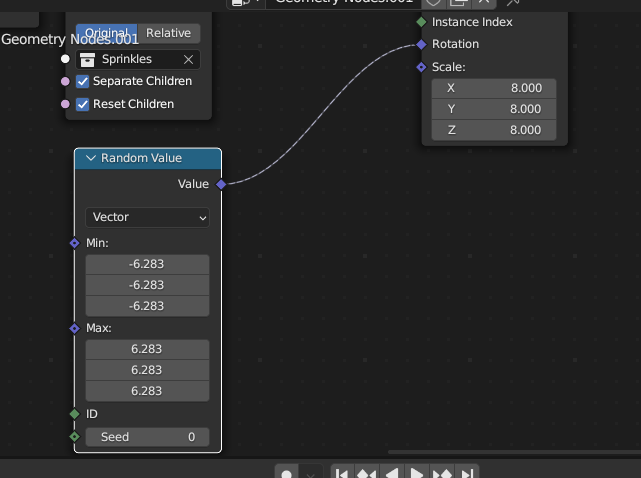641x478 pixels.
Task: Select the noodle link between Value and Rotation
Action: (x=323, y=114)
